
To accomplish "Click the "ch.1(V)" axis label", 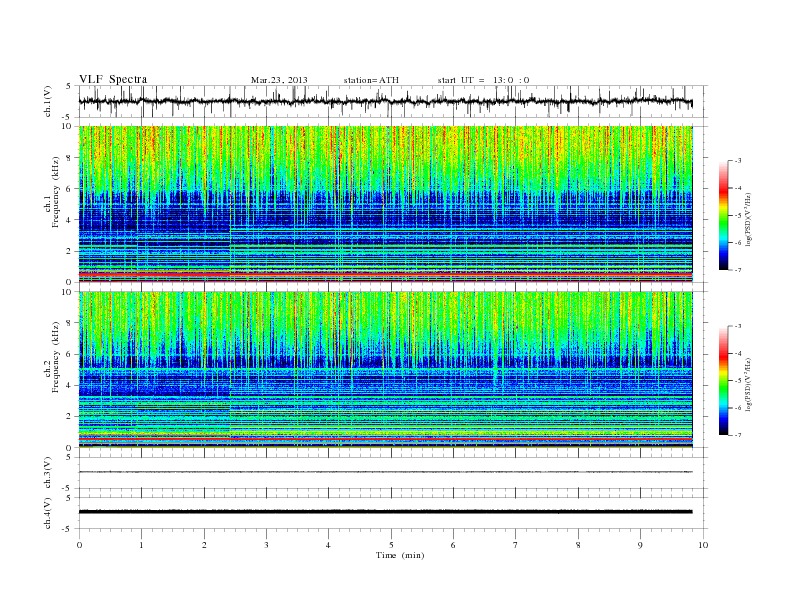I will click(48, 101).
